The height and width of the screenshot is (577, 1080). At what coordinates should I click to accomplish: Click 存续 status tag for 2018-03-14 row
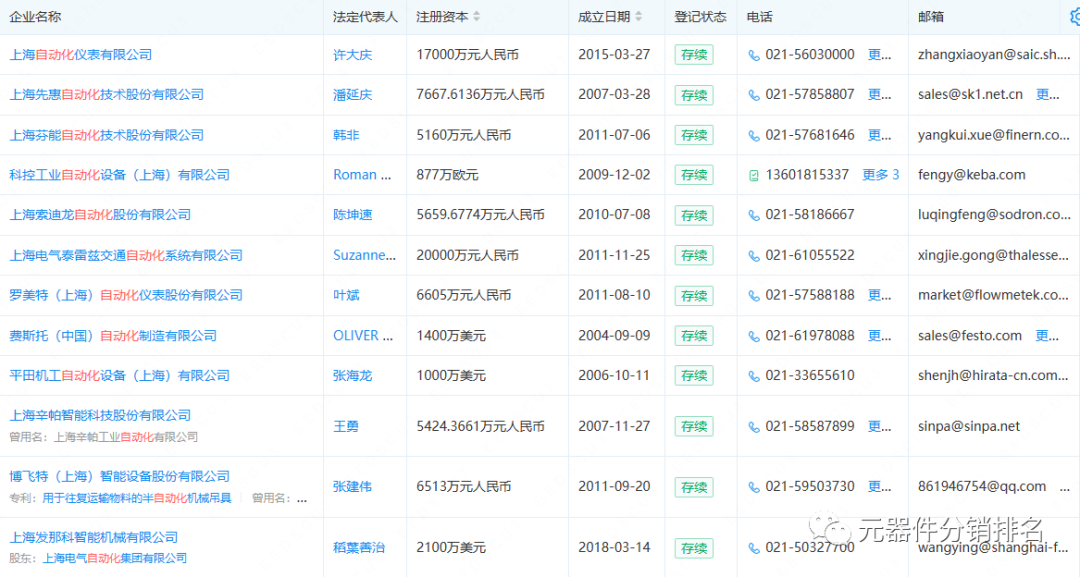pos(694,548)
